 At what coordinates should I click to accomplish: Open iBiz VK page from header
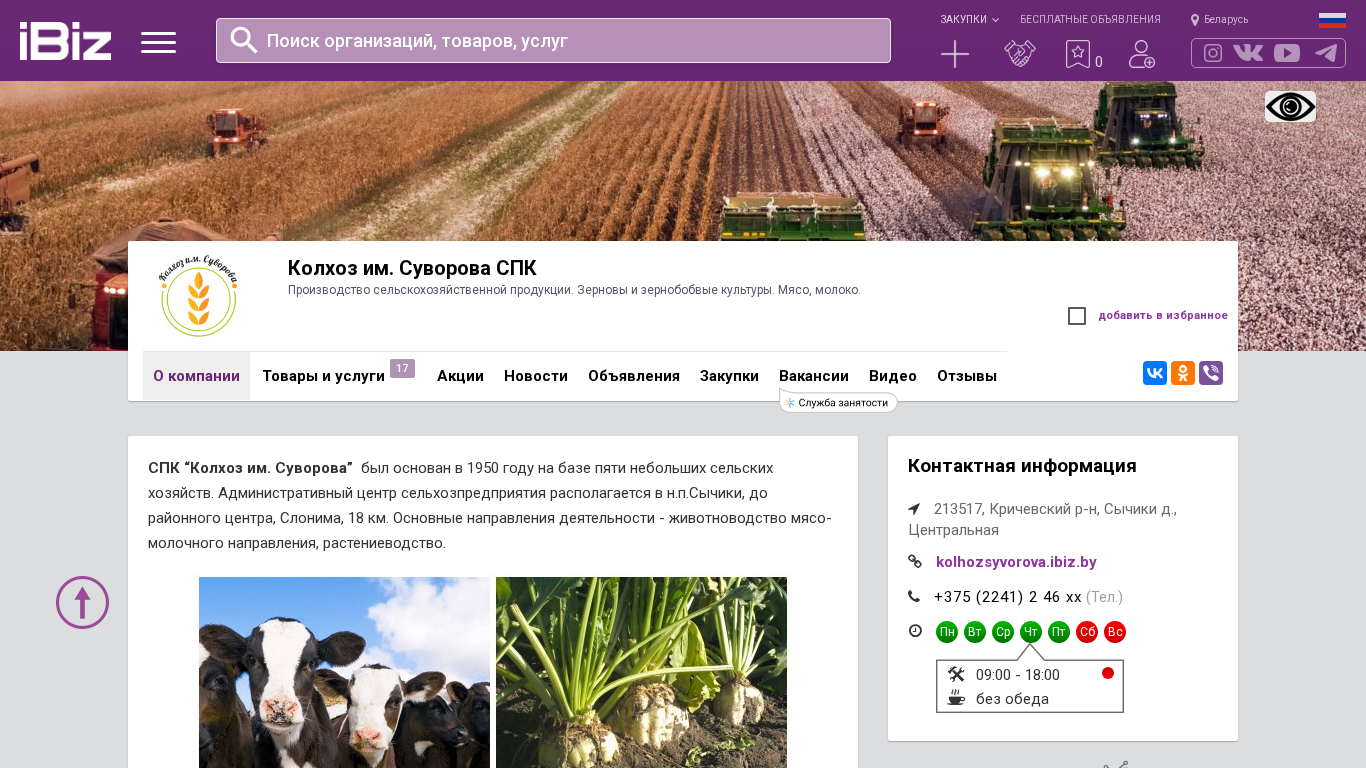[1248, 53]
